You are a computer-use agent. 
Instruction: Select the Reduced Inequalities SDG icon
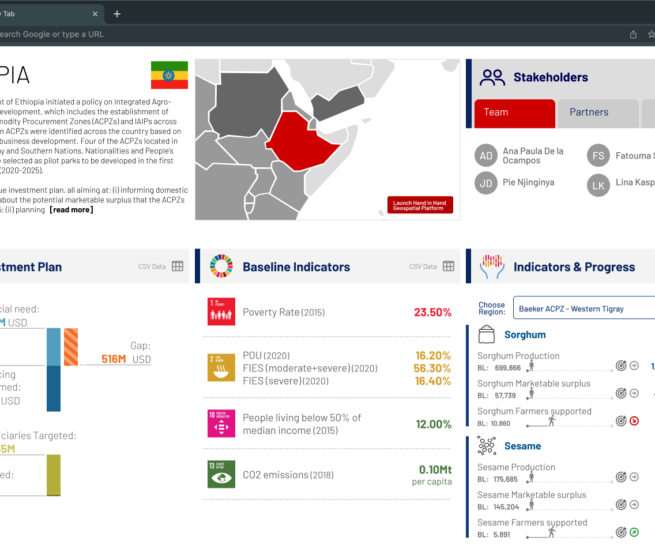pos(221,423)
